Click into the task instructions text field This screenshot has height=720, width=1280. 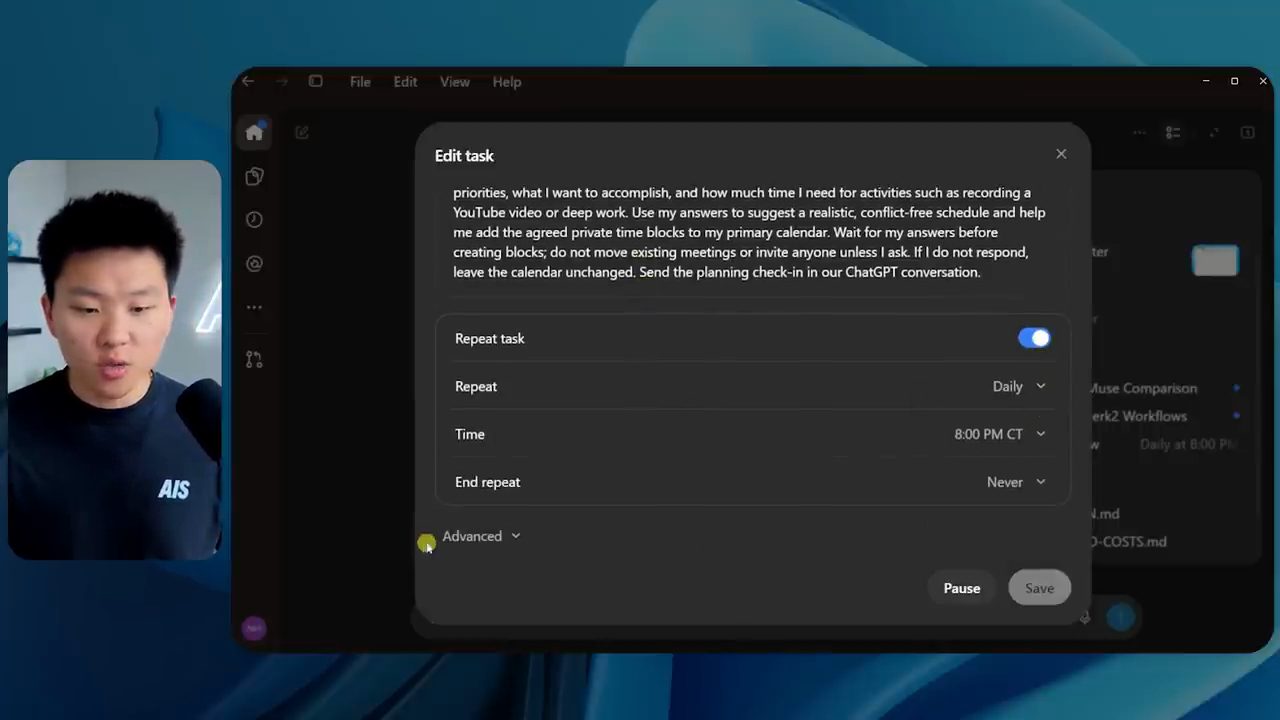point(752,236)
